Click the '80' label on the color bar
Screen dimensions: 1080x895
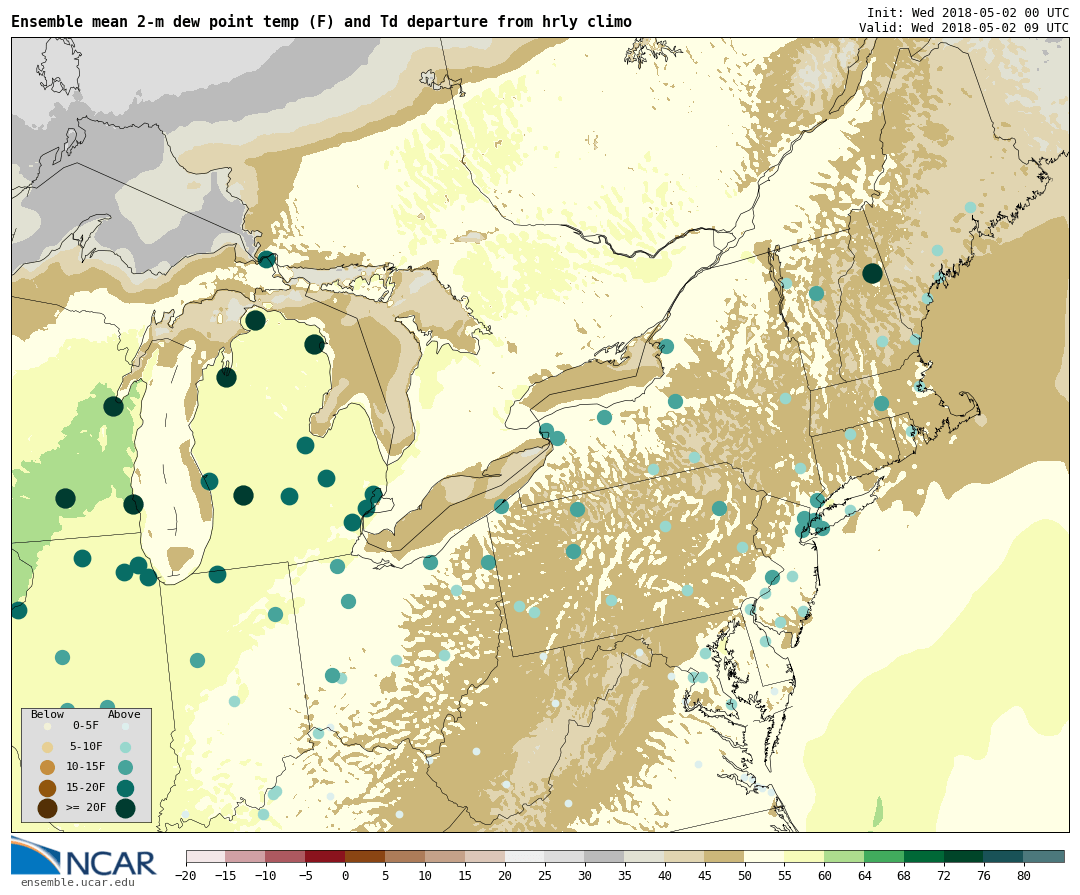[x=1024, y=876]
